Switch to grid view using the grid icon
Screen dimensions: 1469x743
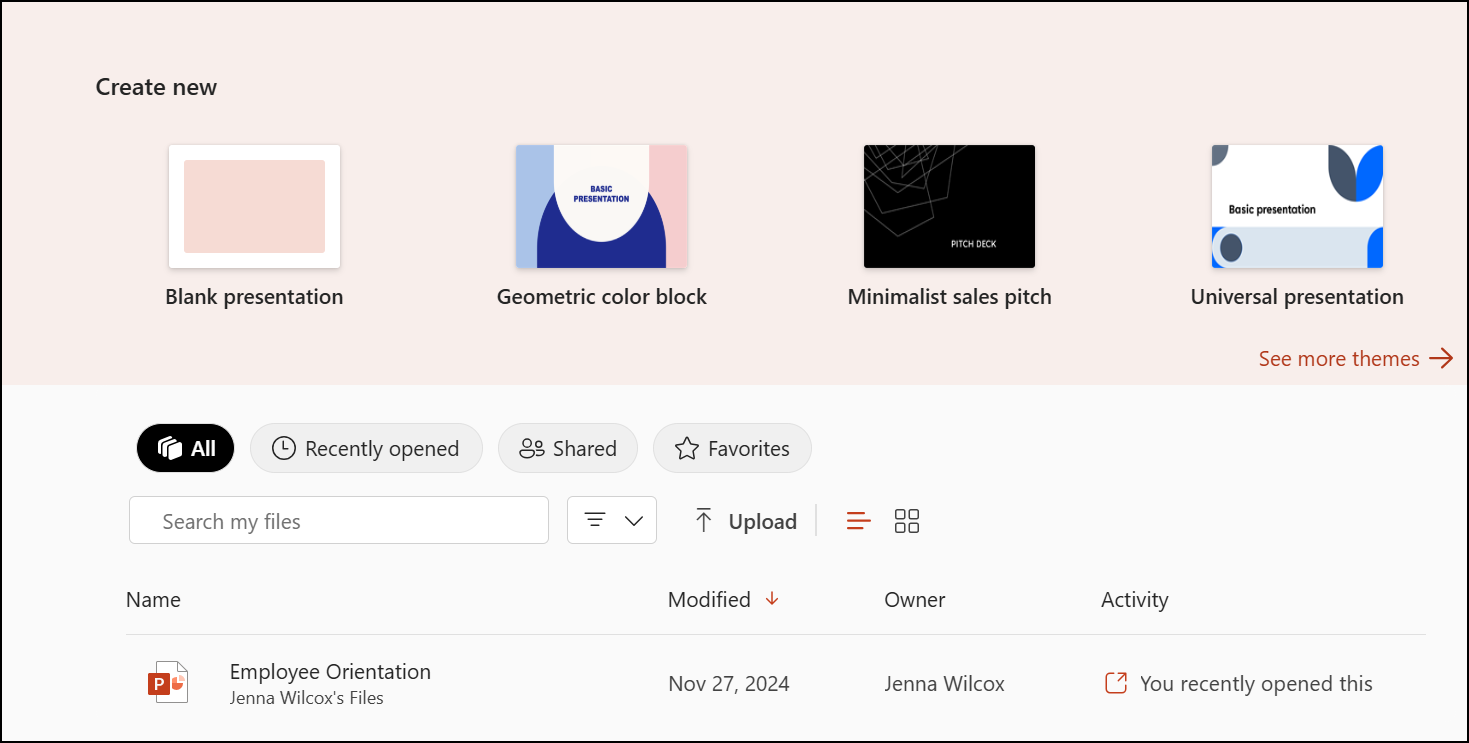pyautogui.click(x=907, y=520)
